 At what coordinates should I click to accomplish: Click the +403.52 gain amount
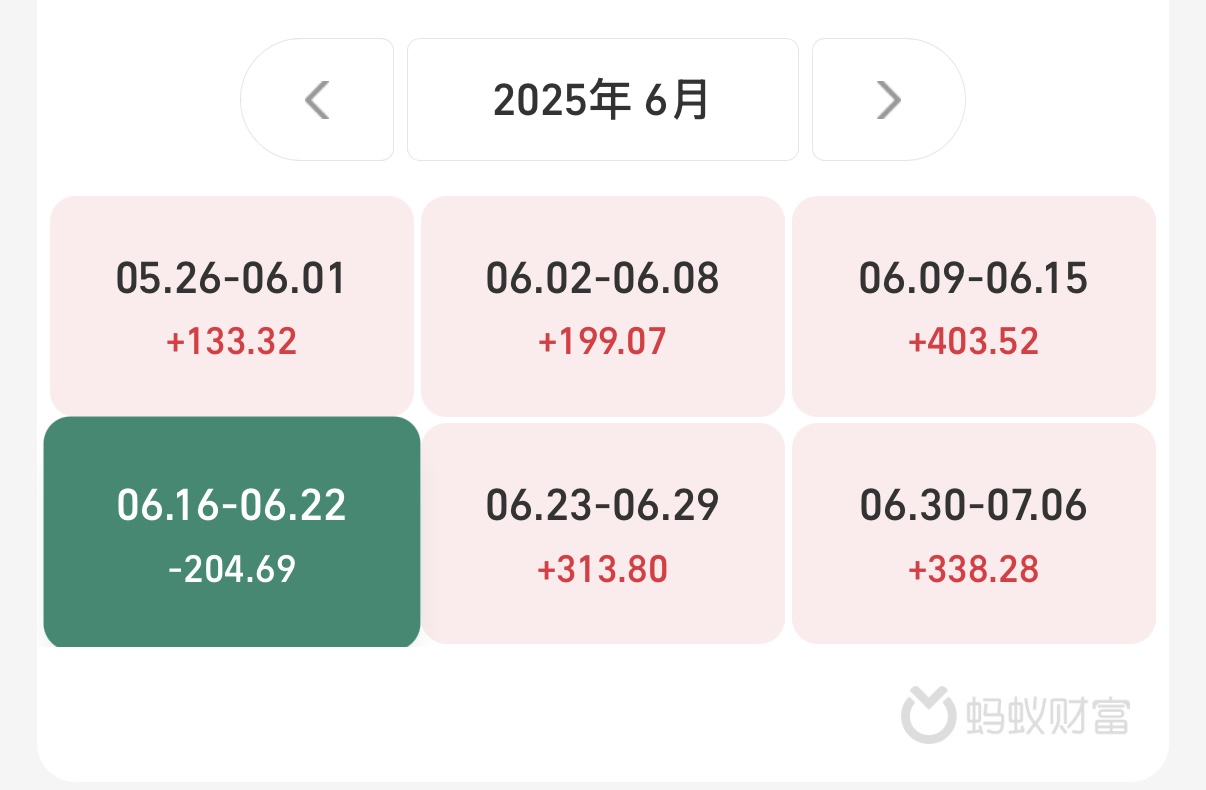point(973,342)
